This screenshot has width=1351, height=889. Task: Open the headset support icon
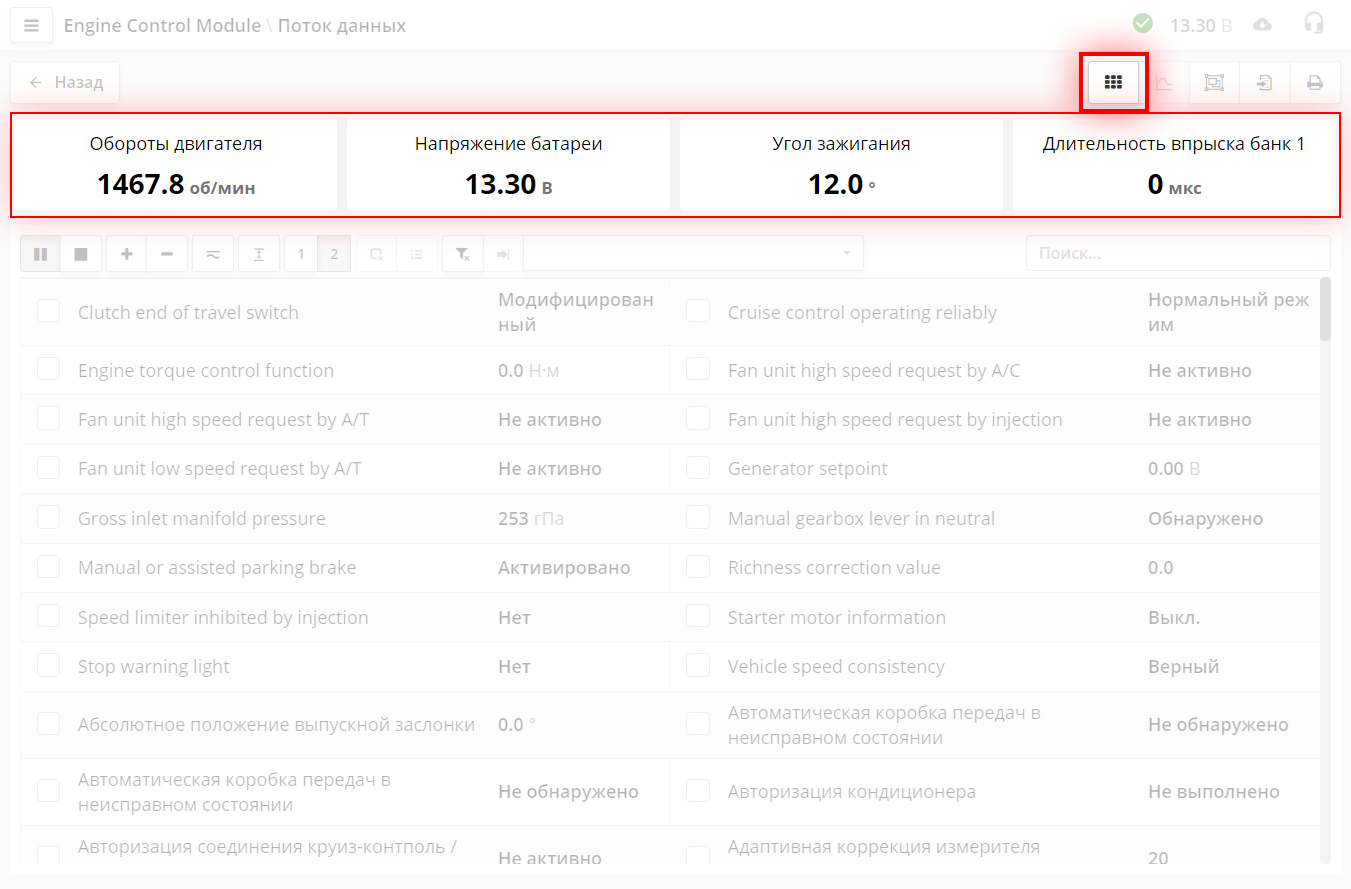1314,24
